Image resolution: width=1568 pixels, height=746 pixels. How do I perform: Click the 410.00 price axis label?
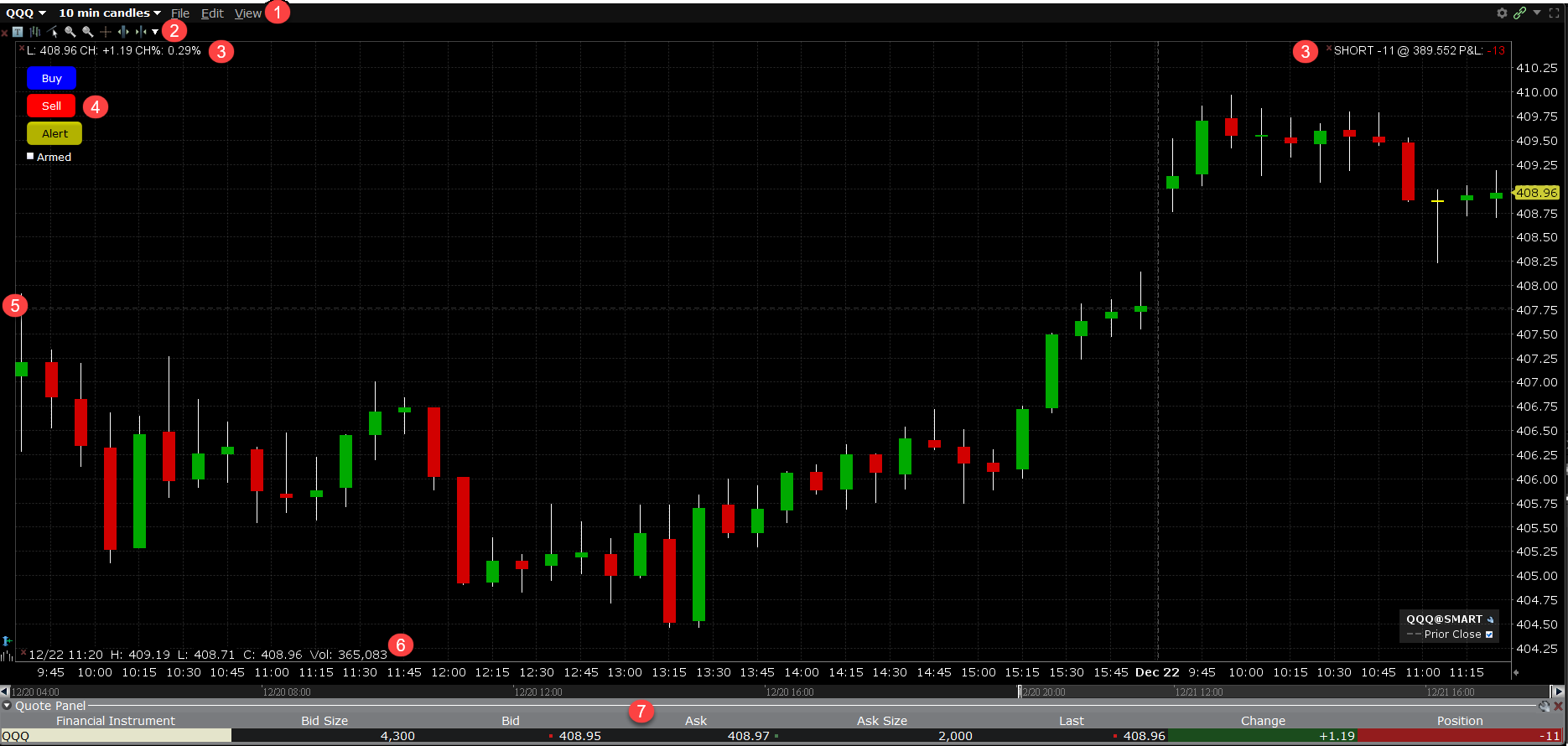click(1536, 92)
